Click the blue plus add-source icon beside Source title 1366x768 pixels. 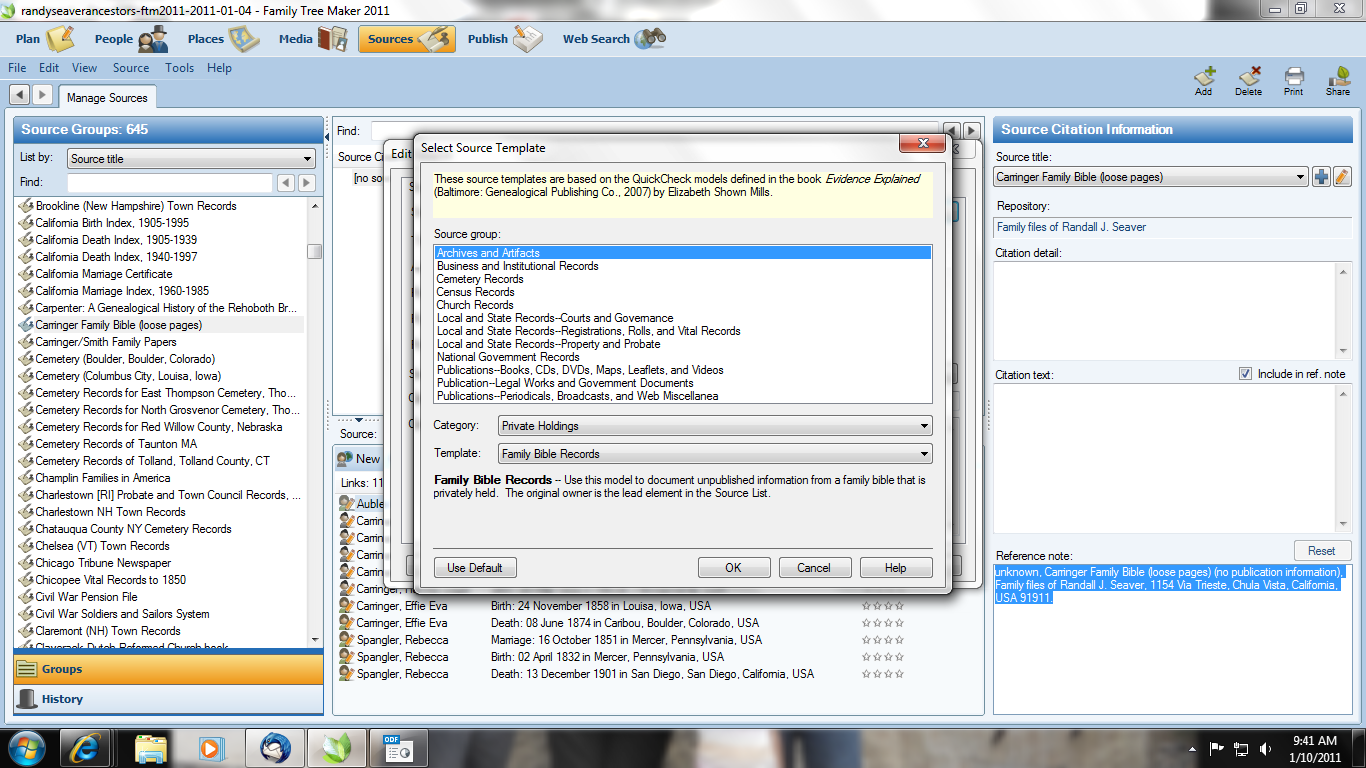[x=1322, y=177]
